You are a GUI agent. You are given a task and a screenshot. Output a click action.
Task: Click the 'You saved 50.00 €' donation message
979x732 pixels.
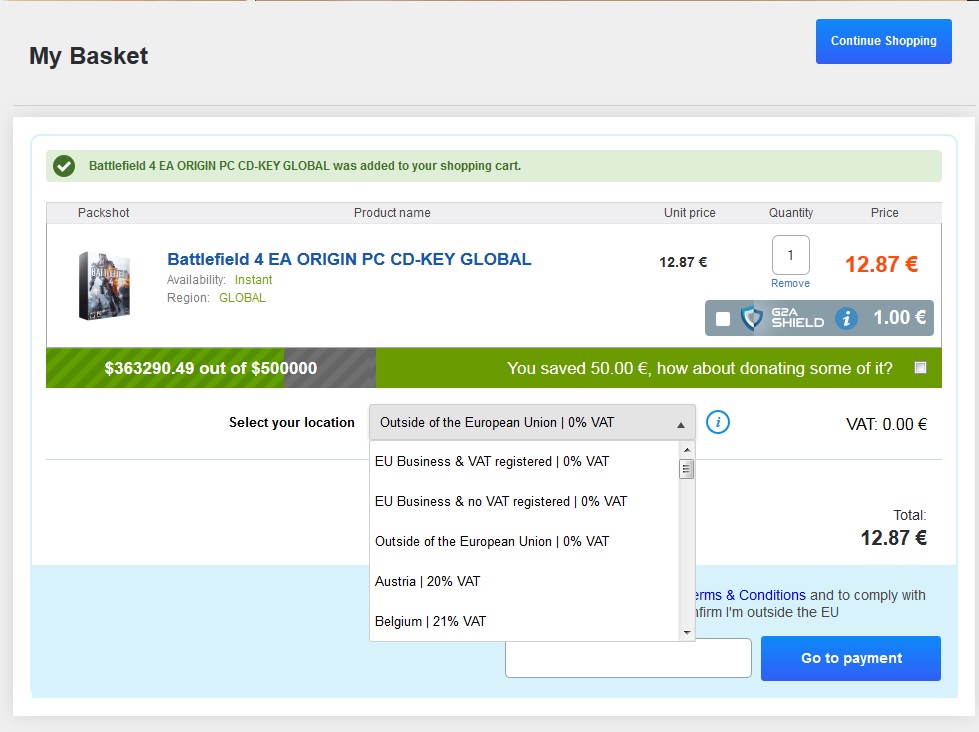(699, 368)
